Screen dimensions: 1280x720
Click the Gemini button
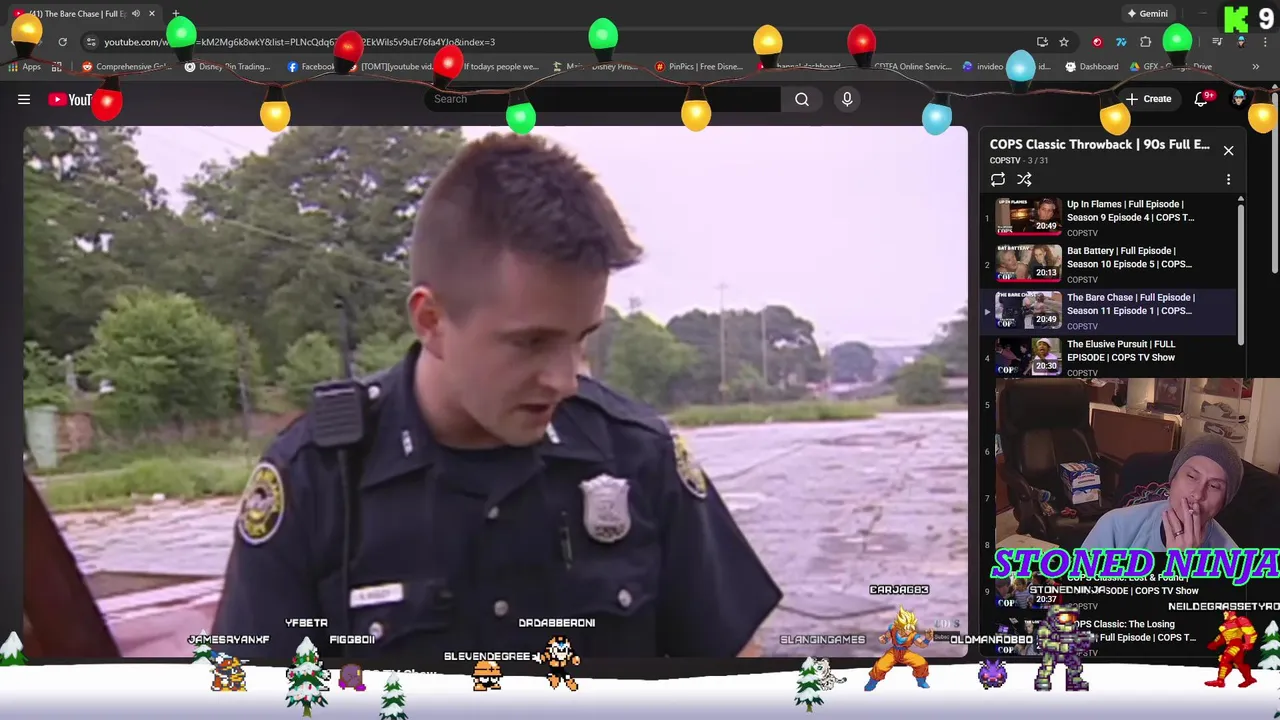(1147, 14)
